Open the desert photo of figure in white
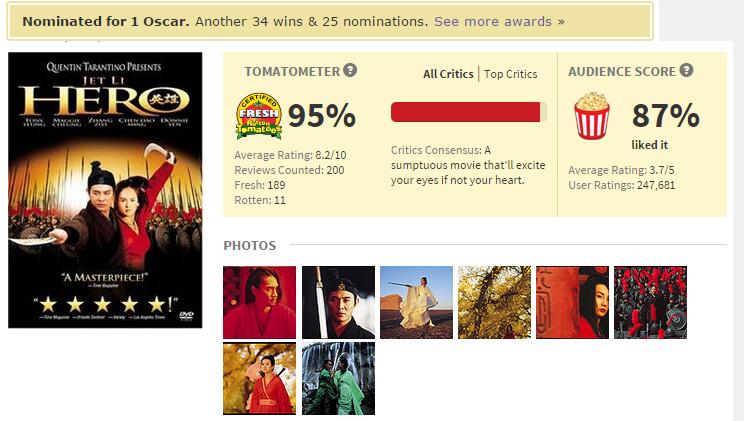This screenshot has height=421, width=744. tap(416, 302)
